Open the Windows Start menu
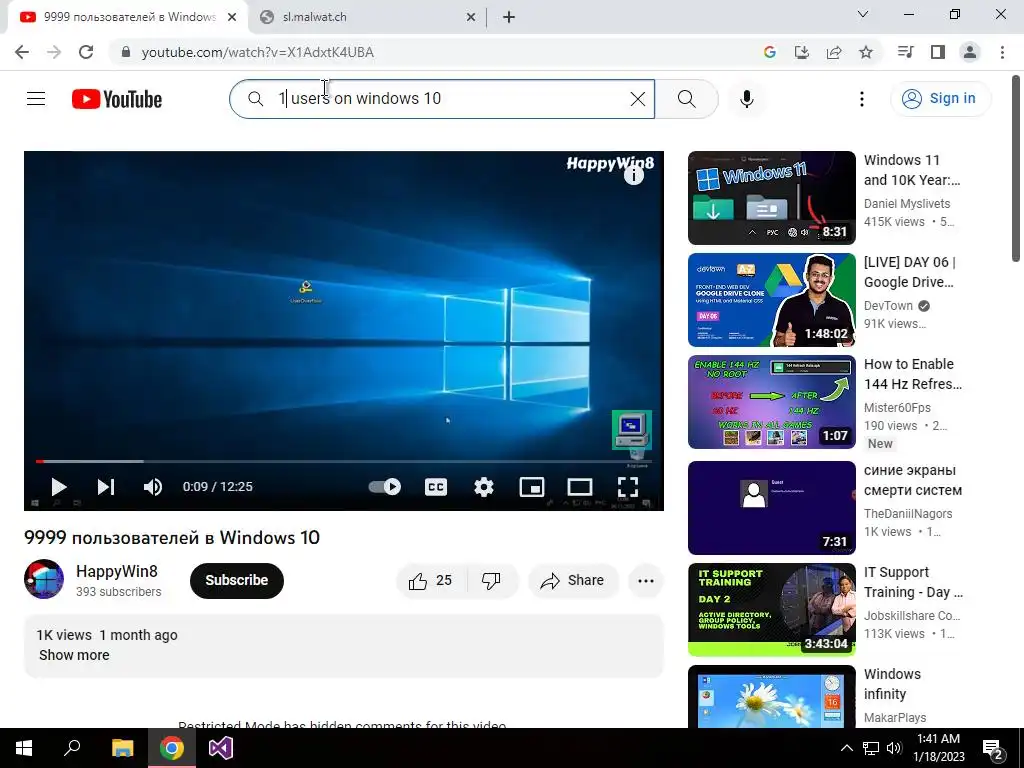 (x=24, y=748)
